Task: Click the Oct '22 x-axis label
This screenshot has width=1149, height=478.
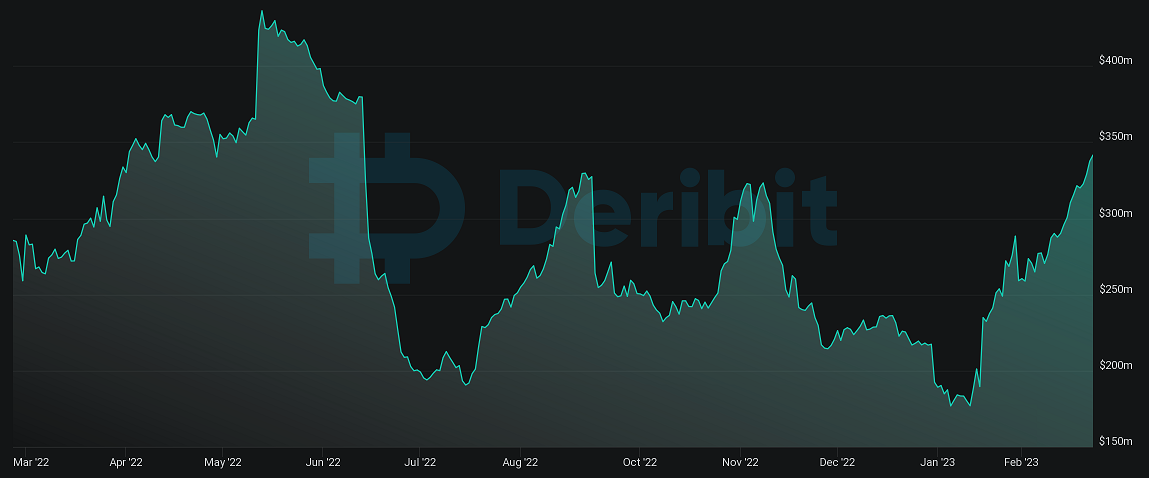Action: point(641,463)
